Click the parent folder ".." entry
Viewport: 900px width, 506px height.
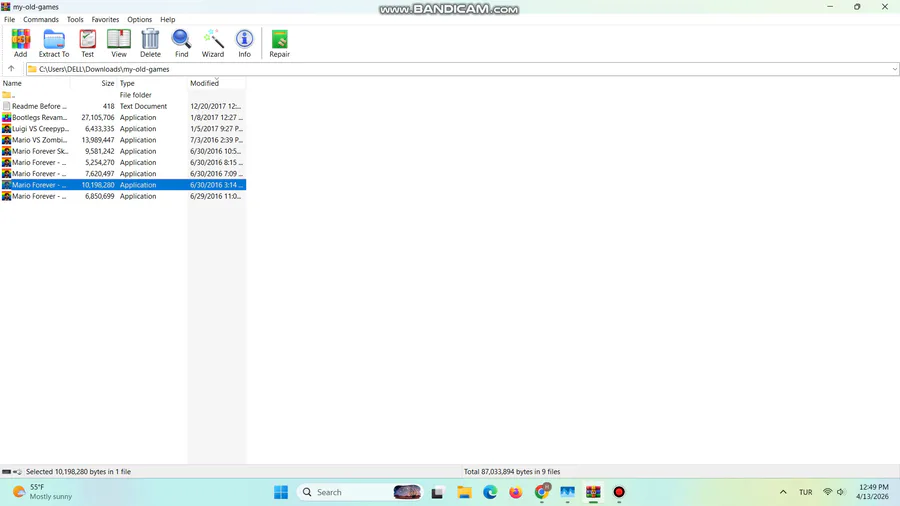8,95
